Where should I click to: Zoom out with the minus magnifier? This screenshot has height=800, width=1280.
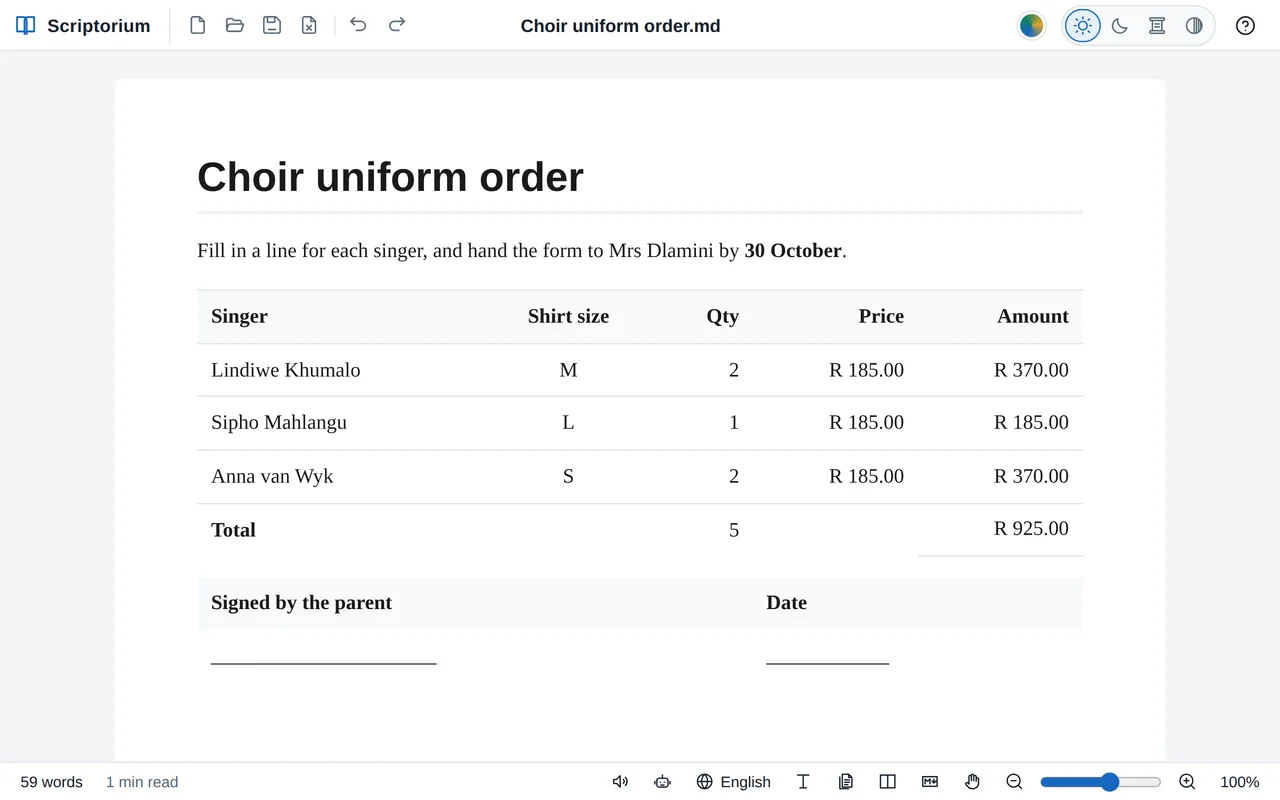pyautogui.click(x=1014, y=782)
